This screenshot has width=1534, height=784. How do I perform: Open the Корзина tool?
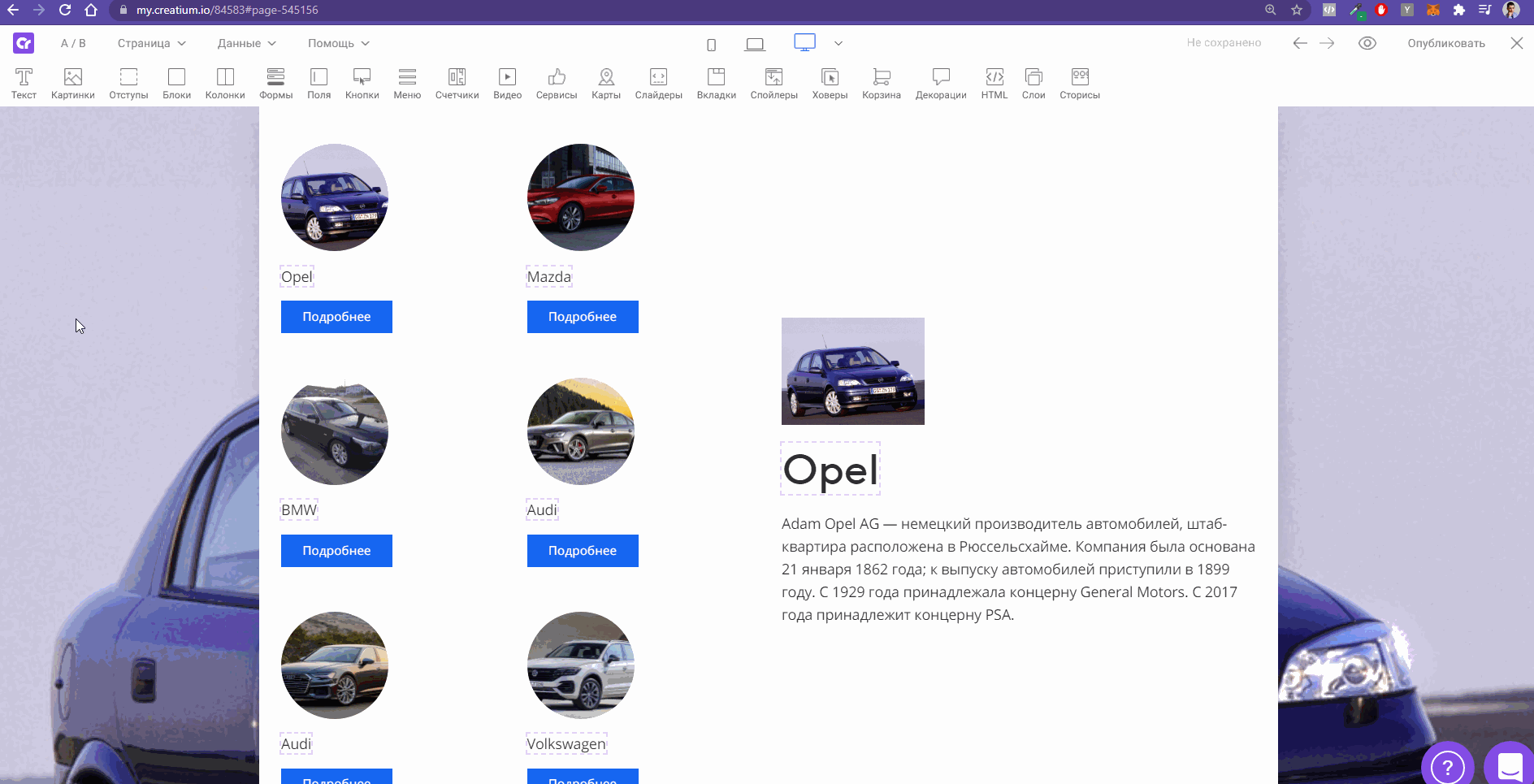coord(882,84)
